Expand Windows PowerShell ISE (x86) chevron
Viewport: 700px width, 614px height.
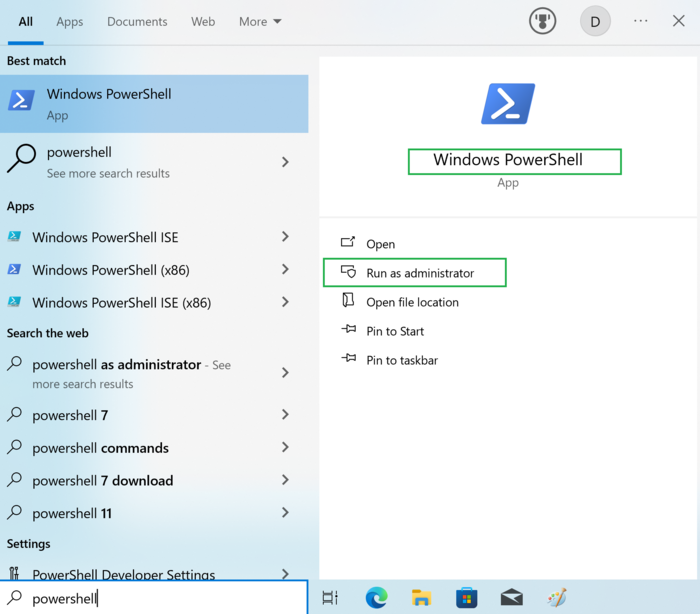click(x=285, y=302)
